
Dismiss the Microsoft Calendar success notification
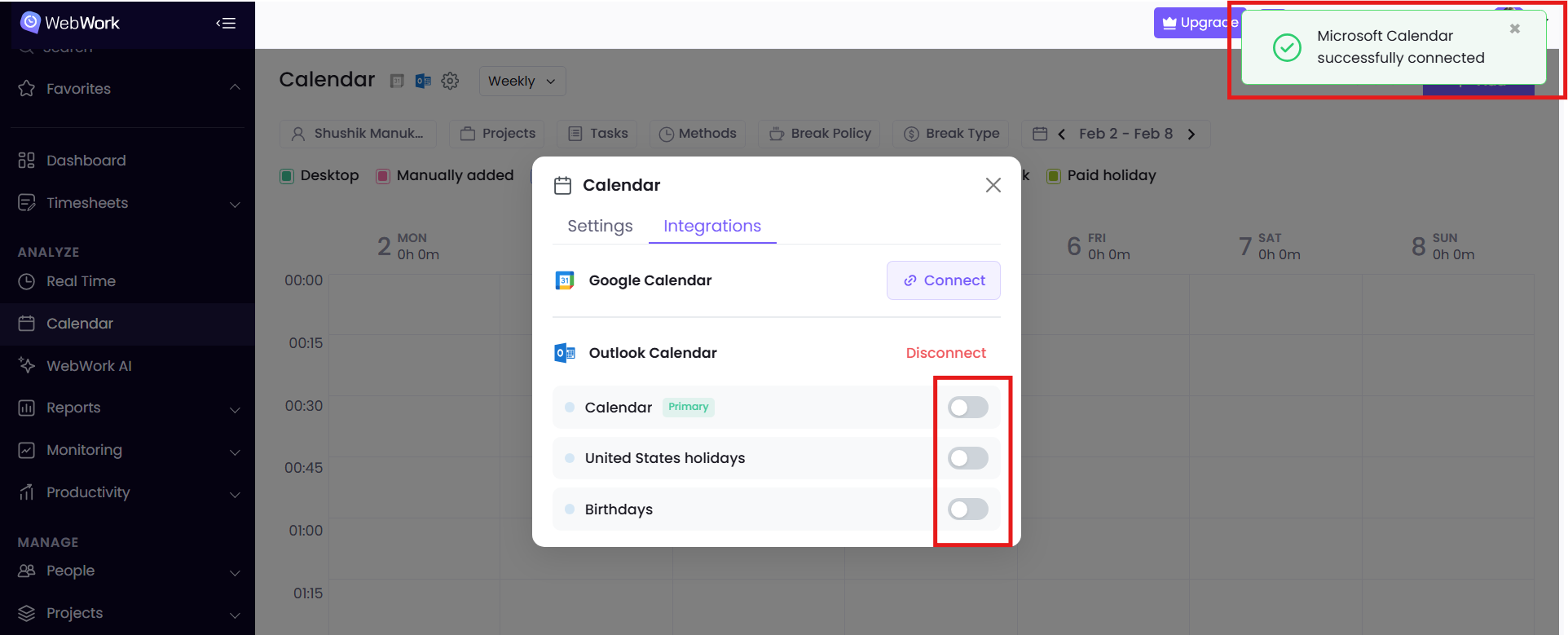[1514, 29]
